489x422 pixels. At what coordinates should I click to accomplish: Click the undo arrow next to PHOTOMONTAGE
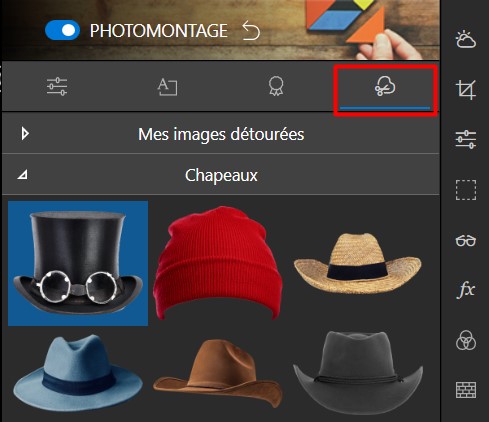(x=251, y=30)
